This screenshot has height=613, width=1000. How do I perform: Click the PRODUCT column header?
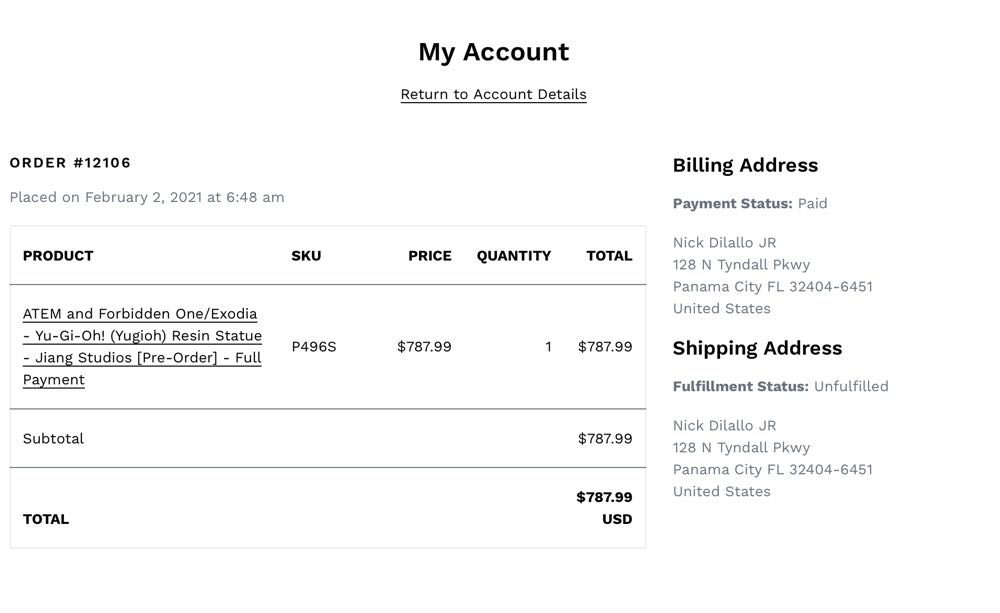(58, 256)
